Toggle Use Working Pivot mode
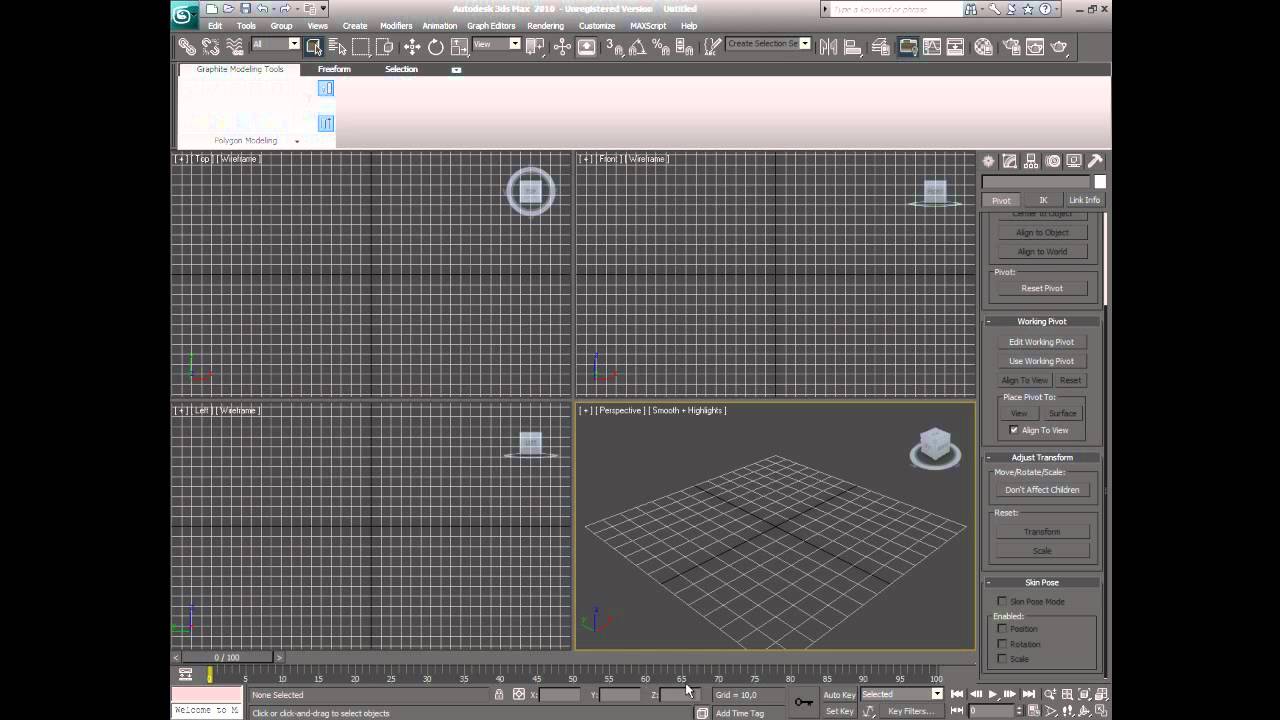Image resolution: width=1280 pixels, height=720 pixels. point(1041,361)
